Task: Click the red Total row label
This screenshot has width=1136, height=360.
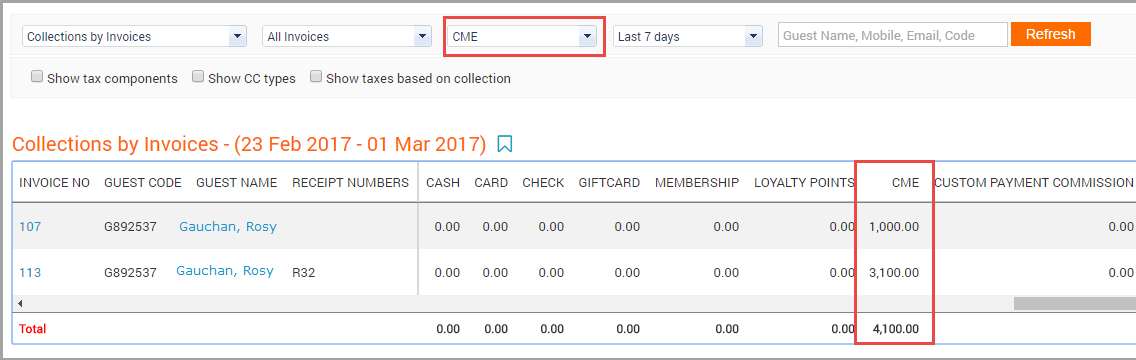Action: pos(33,329)
